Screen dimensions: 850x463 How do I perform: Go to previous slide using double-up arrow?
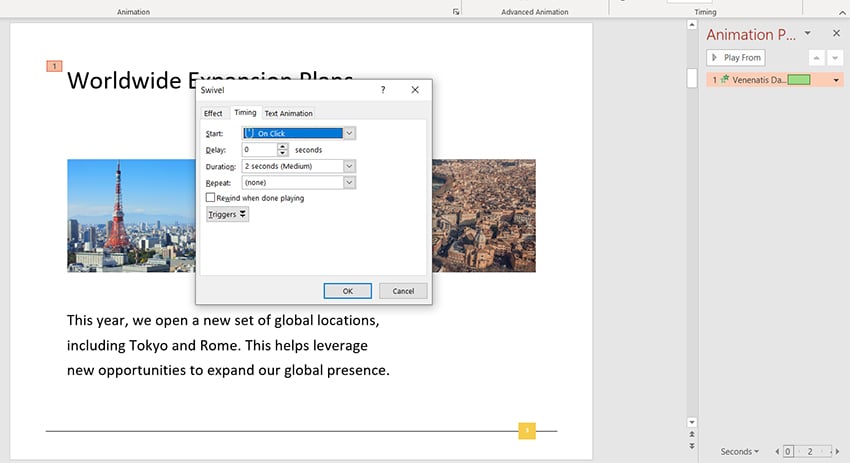point(691,434)
